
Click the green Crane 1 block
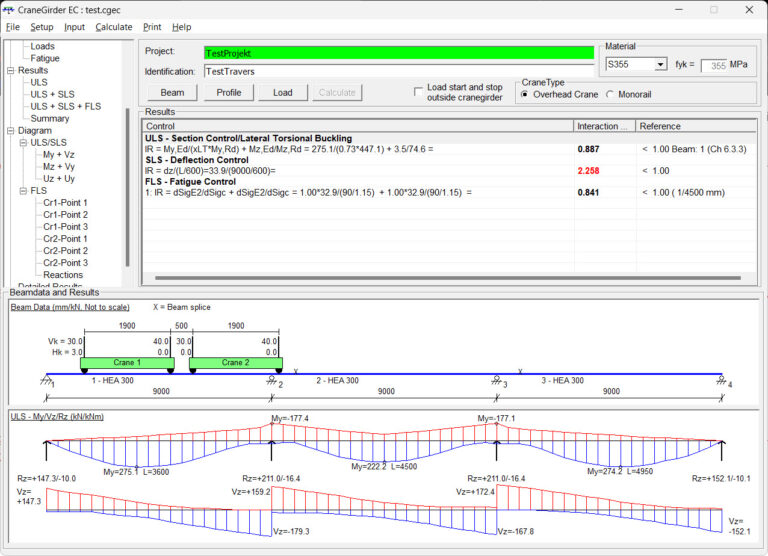click(127, 363)
